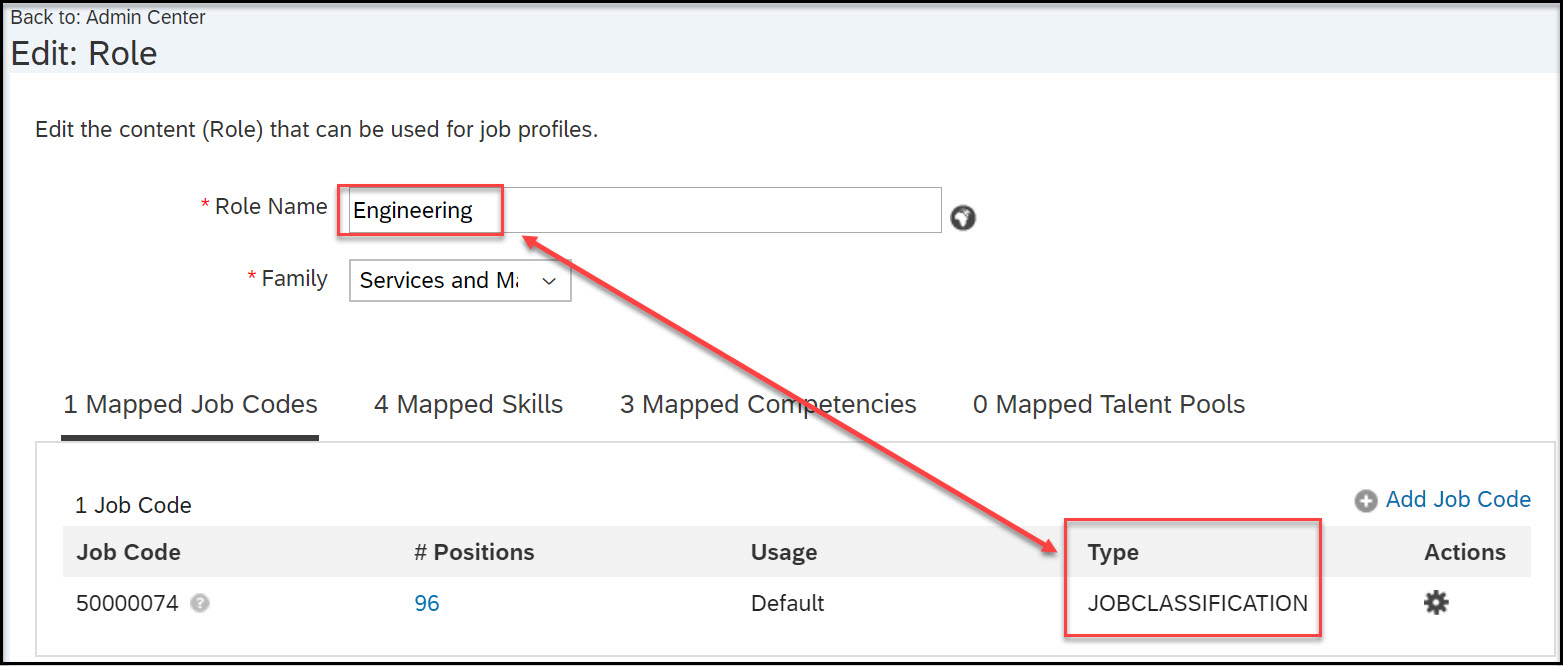Click into the Role Name input field
1563x666 pixels.
(x=645, y=210)
